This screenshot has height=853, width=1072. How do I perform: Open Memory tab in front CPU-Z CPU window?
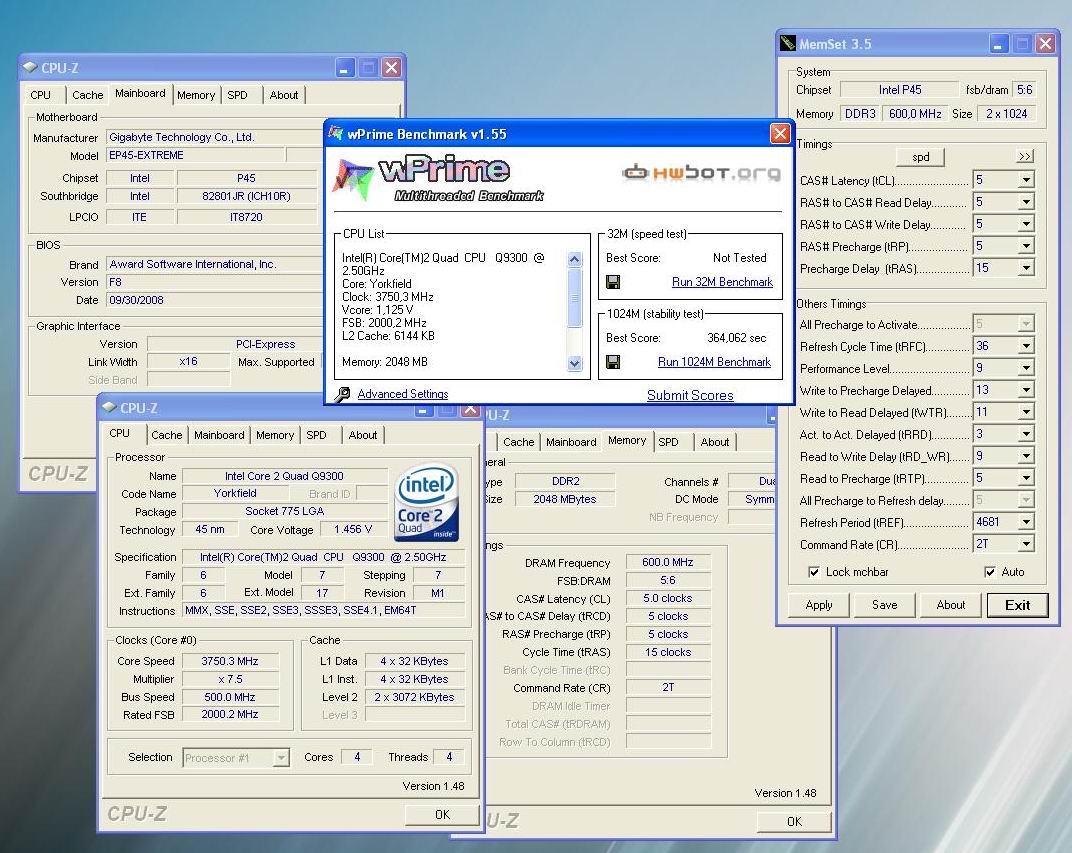tap(275, 435)
